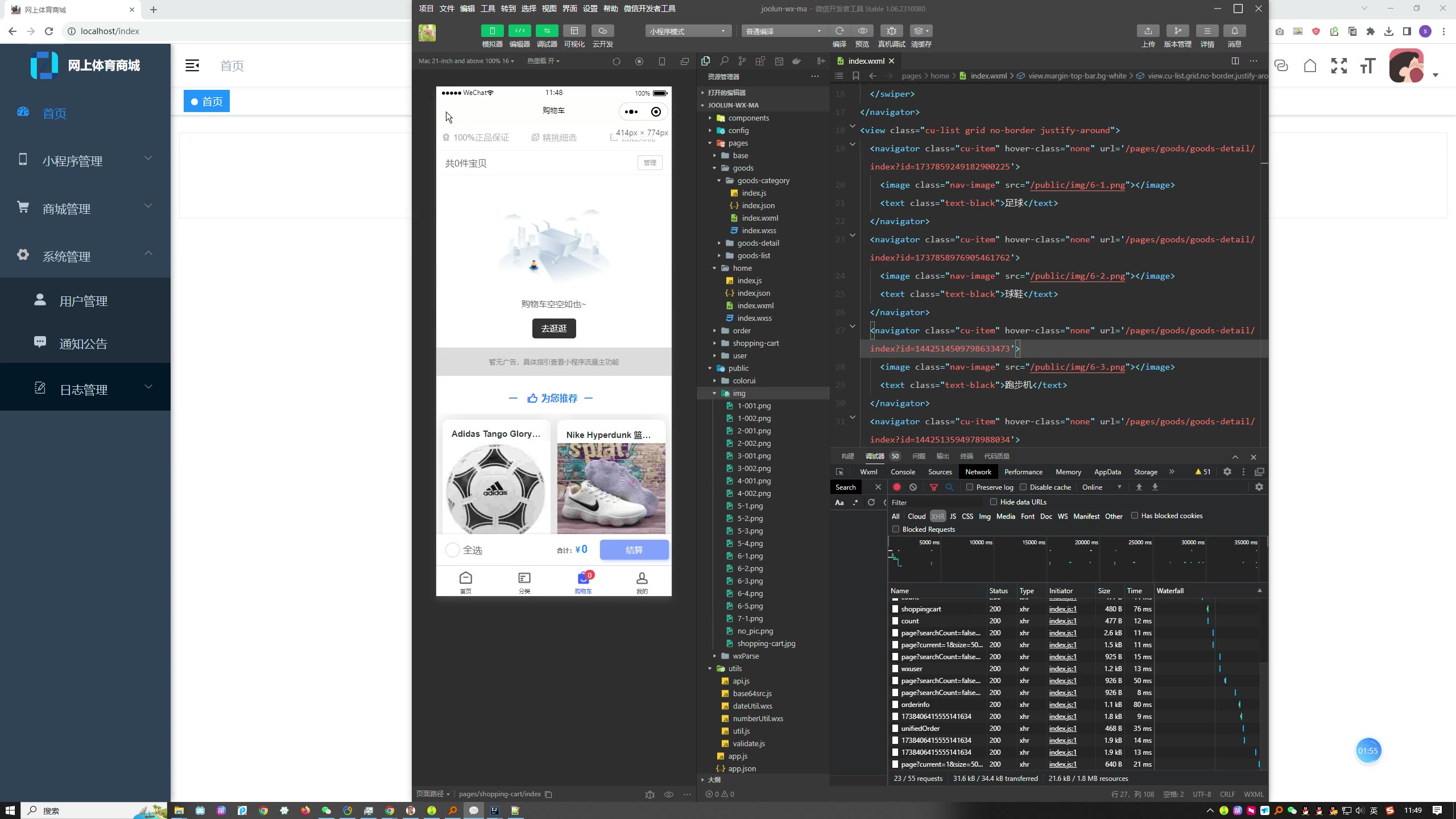The width and height of the screenshot is (1456, 819).
Task: Click the split editor icon
Action: [x=1235, y=61]
